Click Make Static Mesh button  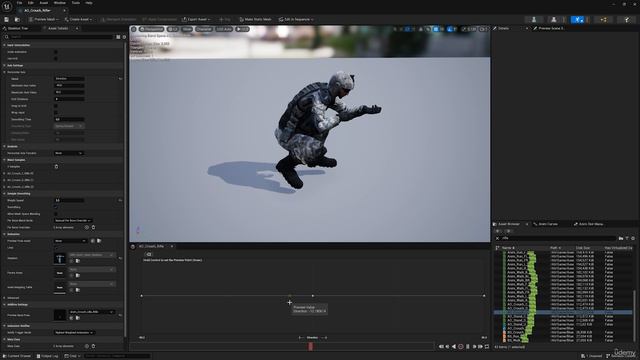[x=255, y=19]
